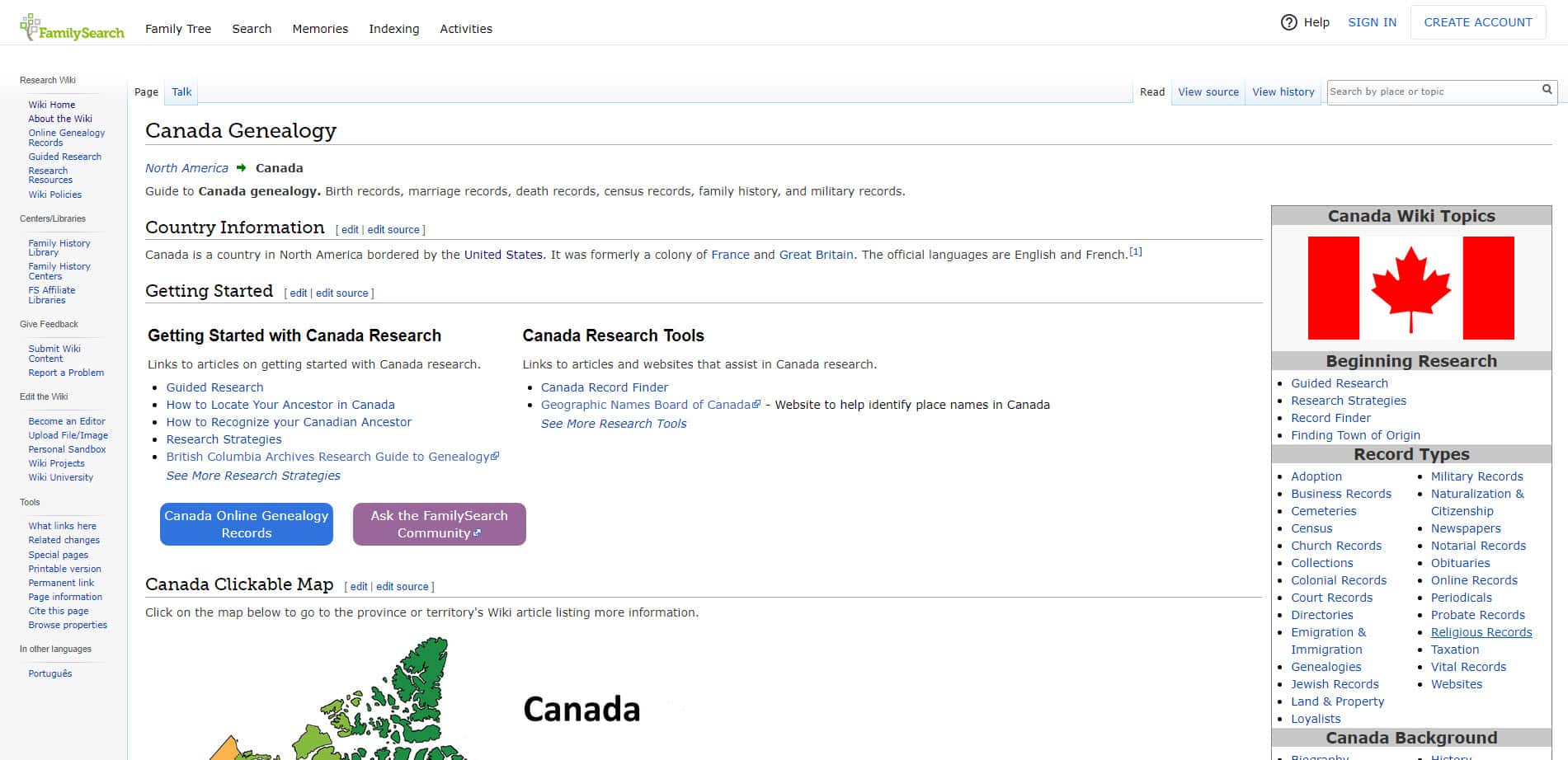The width and height of the screenshot is (1568, 760).
Task: Open the France link
Action: click(x=730, y=255)
